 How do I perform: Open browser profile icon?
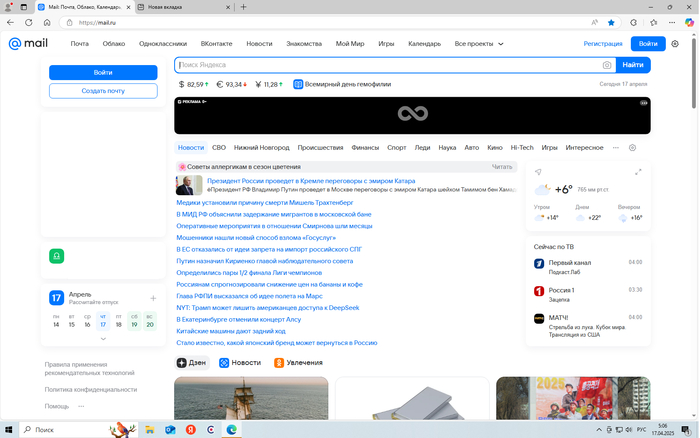pos(8,7)
